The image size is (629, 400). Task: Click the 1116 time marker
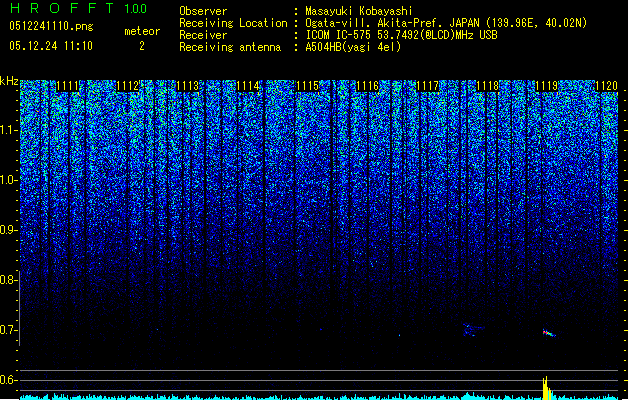pyautogui.click(x=367, y=86)
